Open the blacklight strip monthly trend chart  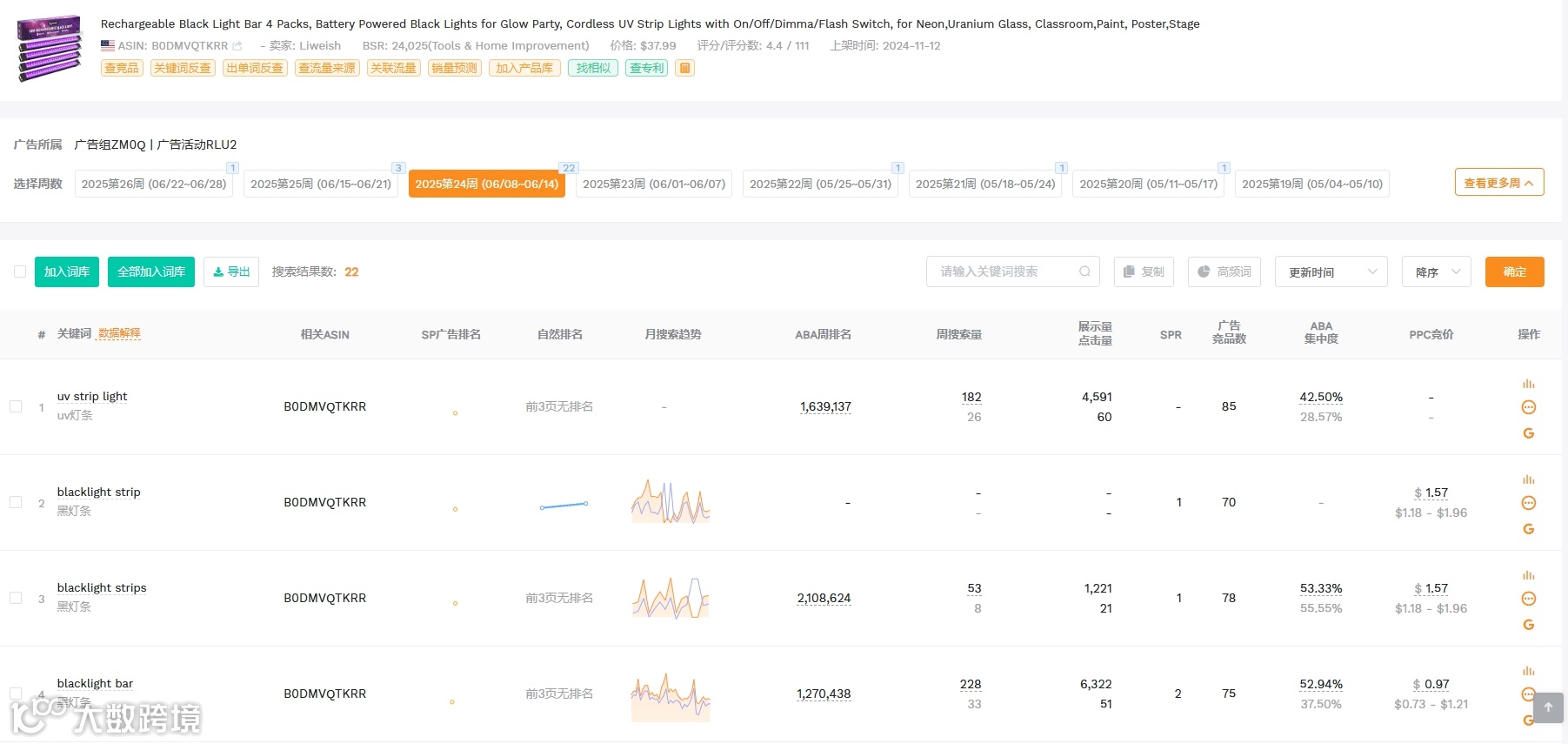click(671, 502)
